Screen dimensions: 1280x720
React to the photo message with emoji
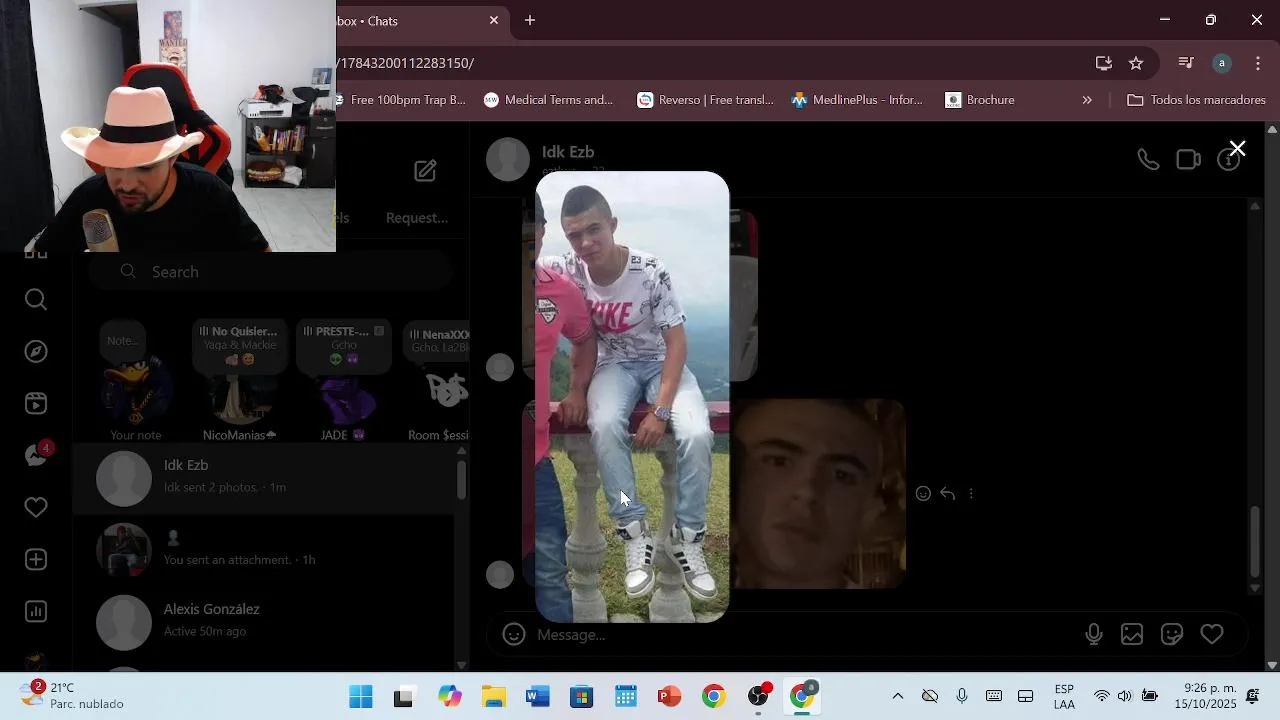click(923, 493)
